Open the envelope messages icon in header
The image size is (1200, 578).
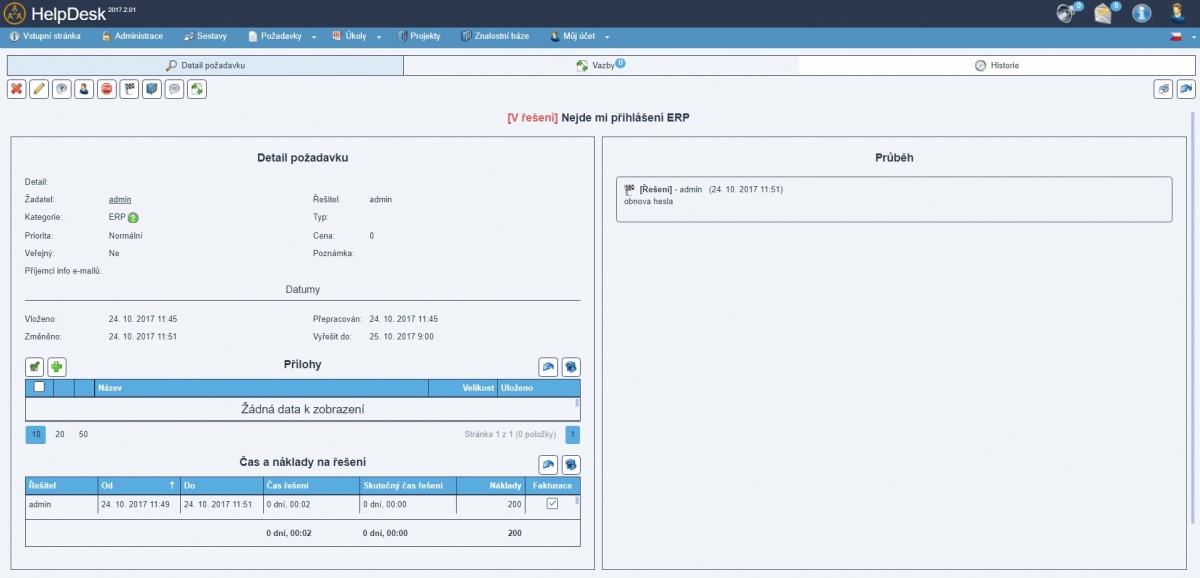coord(1103,13)
